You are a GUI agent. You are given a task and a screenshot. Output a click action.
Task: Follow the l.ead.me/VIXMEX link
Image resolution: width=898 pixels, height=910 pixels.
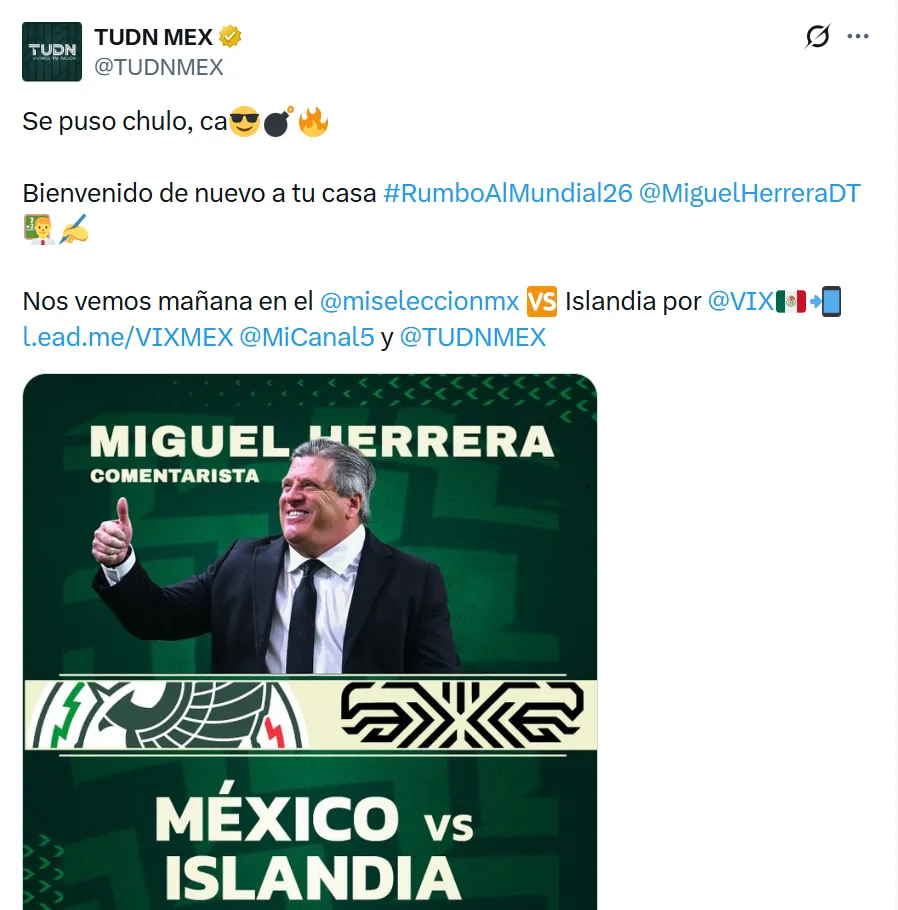pos(128,338)
